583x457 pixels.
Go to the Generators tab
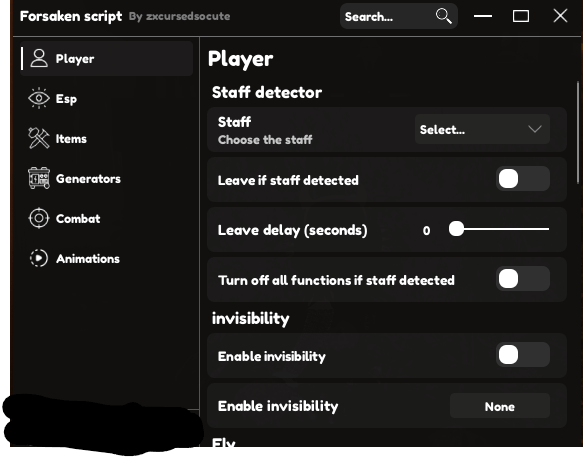coord(107,178)
